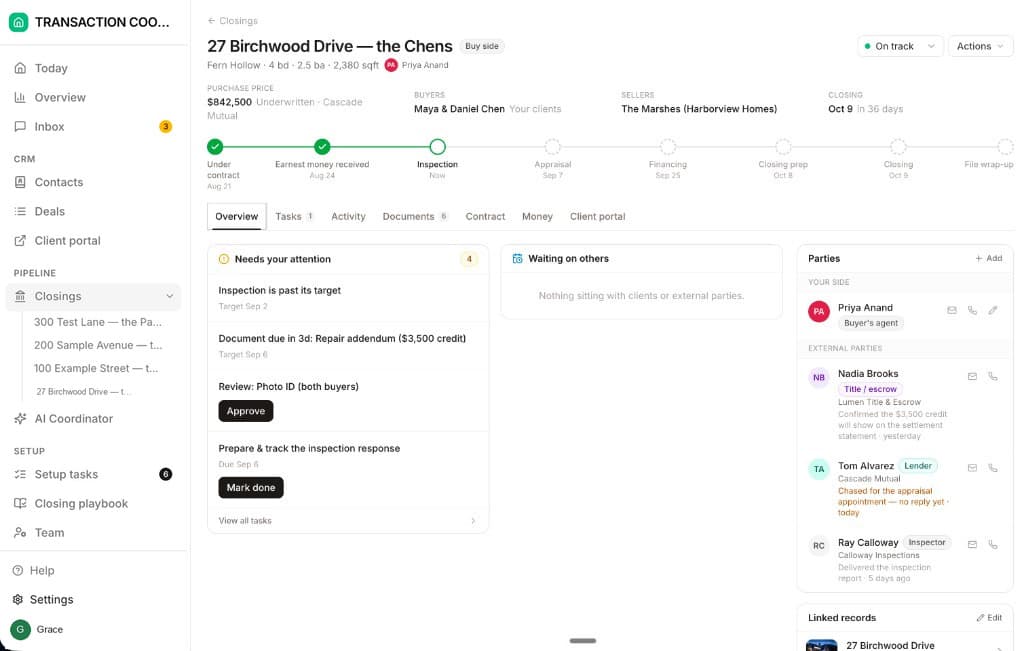This screenshot has width=1024, height=651.
Task: Open Settings gear icon
Action: 18,599
